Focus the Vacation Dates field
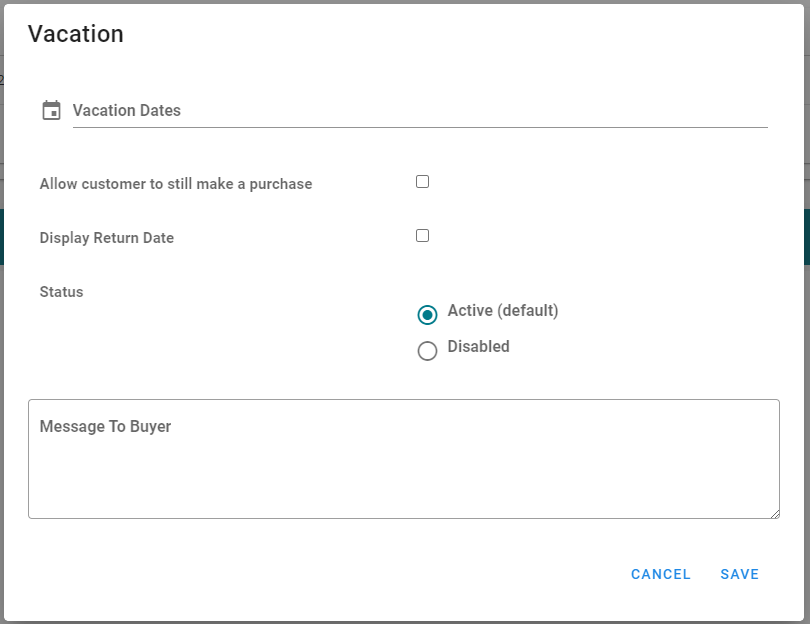810x624 pixels. tap(420, 111)
